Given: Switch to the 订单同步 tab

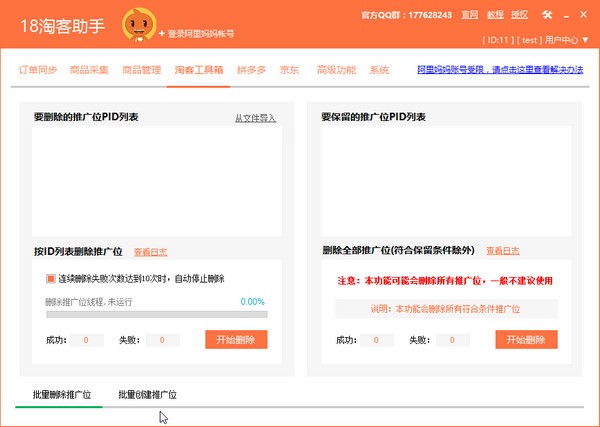Looking at the screenshot, I should coord(38,70).
